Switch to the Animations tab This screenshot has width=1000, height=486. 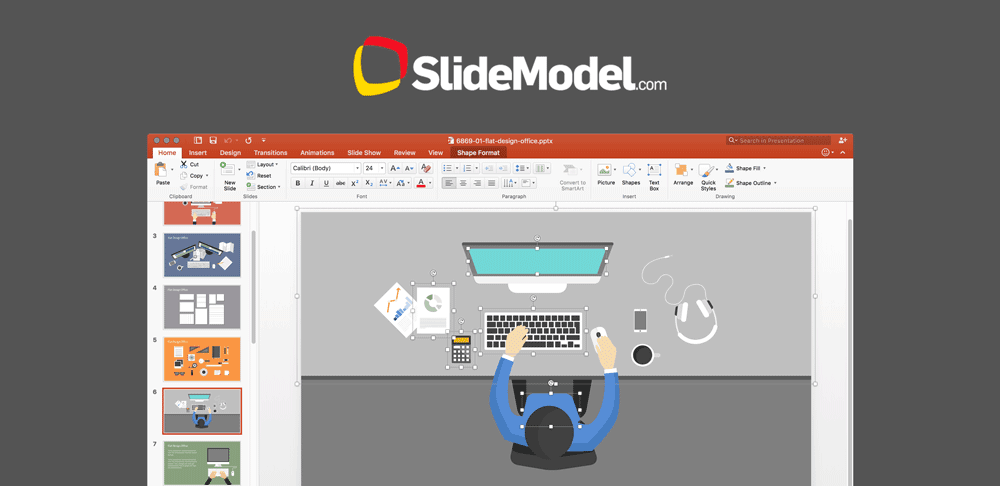(317, 153)
